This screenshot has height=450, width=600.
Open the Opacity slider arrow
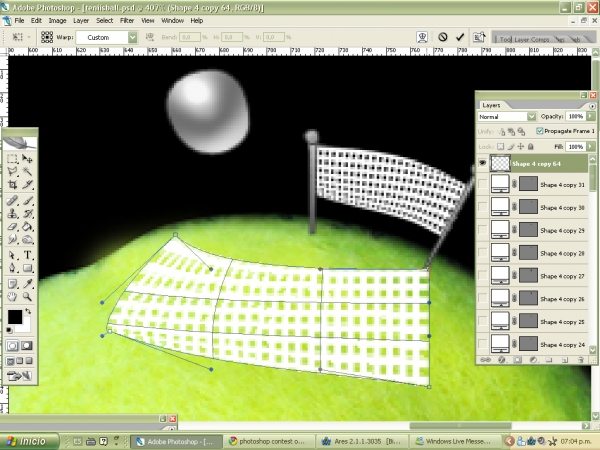click(591, 116)
